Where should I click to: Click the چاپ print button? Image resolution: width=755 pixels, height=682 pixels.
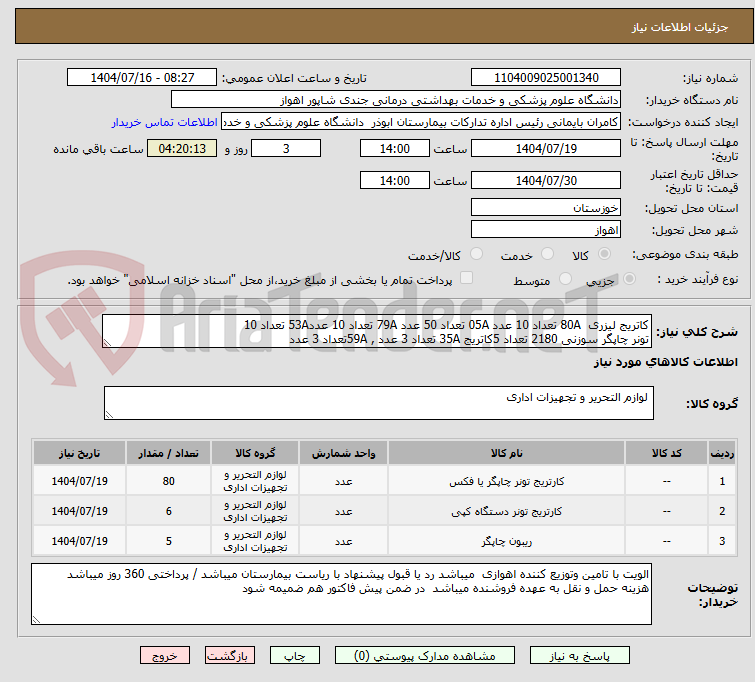pyautogui.click(x=294, y=656)
